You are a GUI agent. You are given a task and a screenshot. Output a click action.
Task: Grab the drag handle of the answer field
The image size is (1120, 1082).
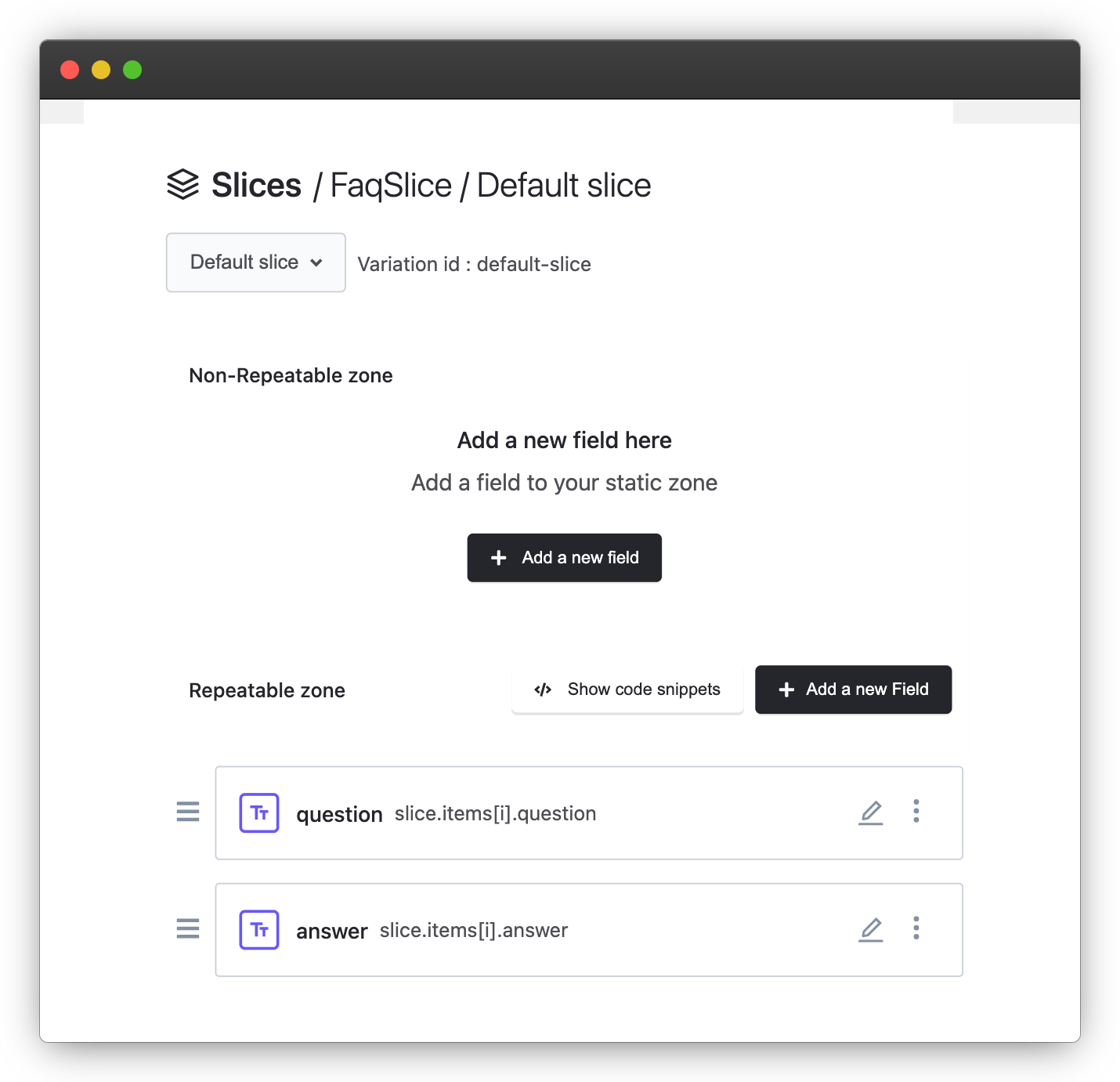tap(188, 929)
